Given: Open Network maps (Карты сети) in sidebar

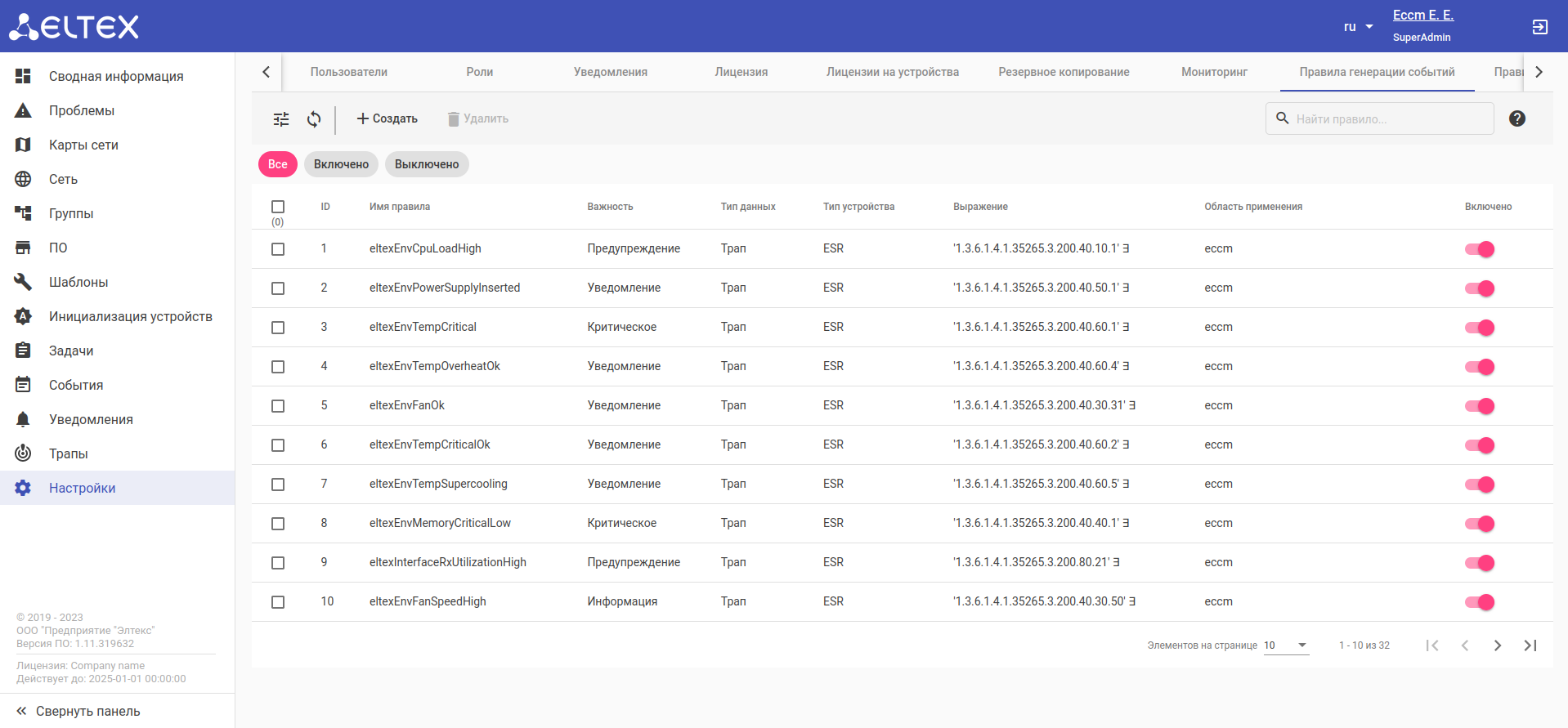Looking at the screenshot, I should [x=83, y=145].
